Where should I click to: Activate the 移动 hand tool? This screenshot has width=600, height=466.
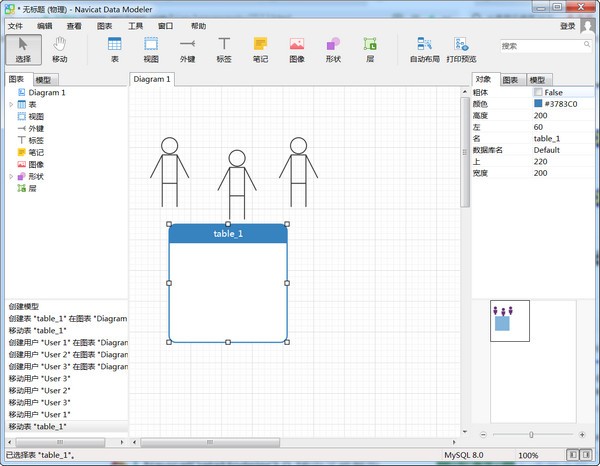coord(60,49)
